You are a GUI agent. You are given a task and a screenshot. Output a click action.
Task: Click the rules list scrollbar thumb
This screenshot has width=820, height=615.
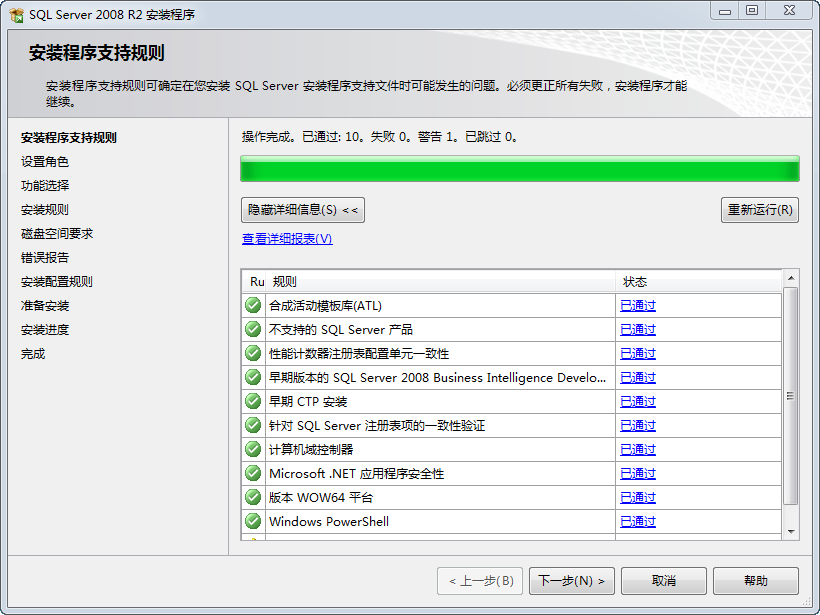click(x=791, y=396)
